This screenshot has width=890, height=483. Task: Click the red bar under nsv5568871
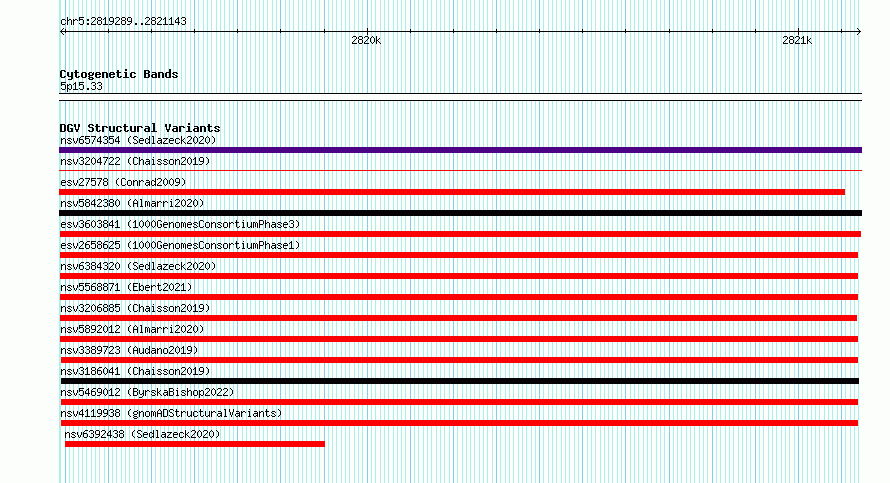(x=459, y=297)
